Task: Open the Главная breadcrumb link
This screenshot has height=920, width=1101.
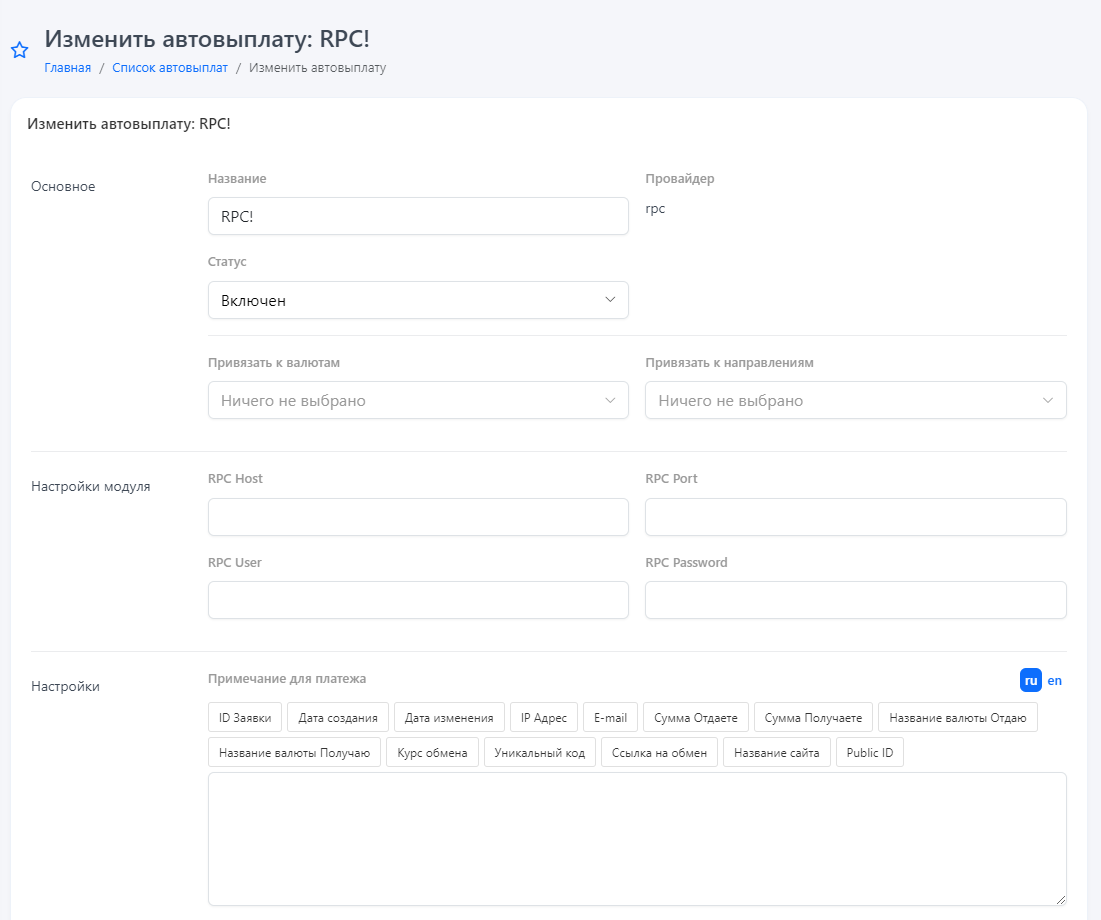Action: pos(67,68)
